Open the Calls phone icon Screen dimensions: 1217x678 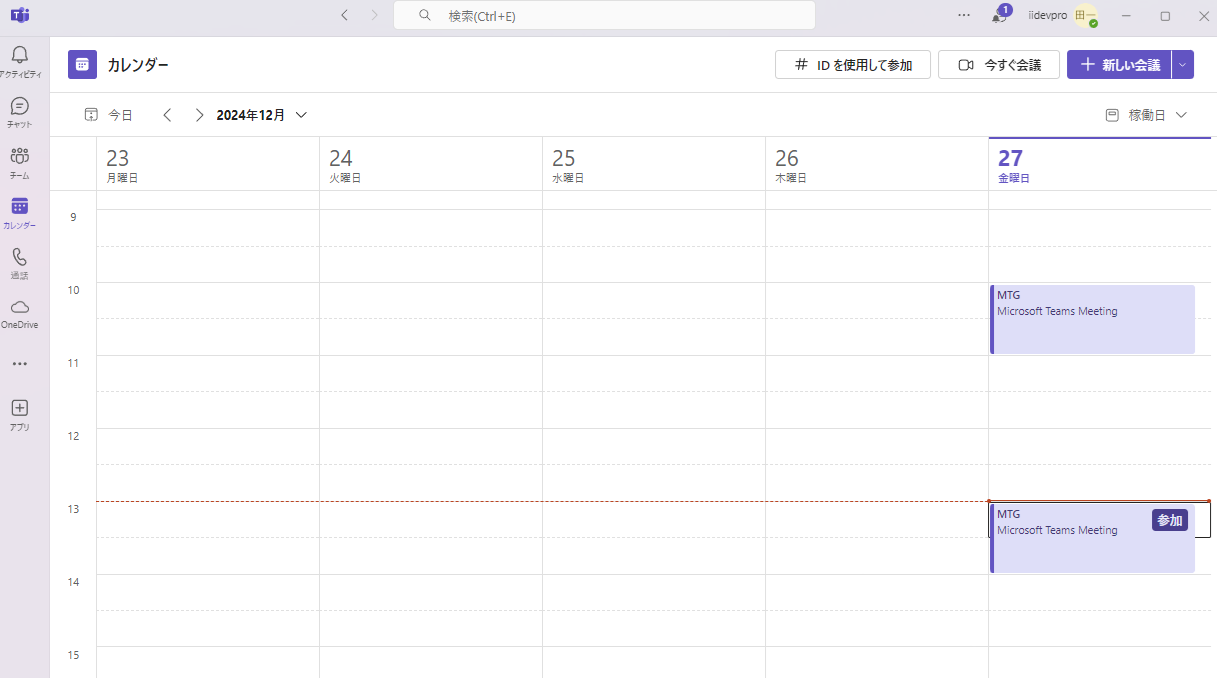click(x=19, y=258)
